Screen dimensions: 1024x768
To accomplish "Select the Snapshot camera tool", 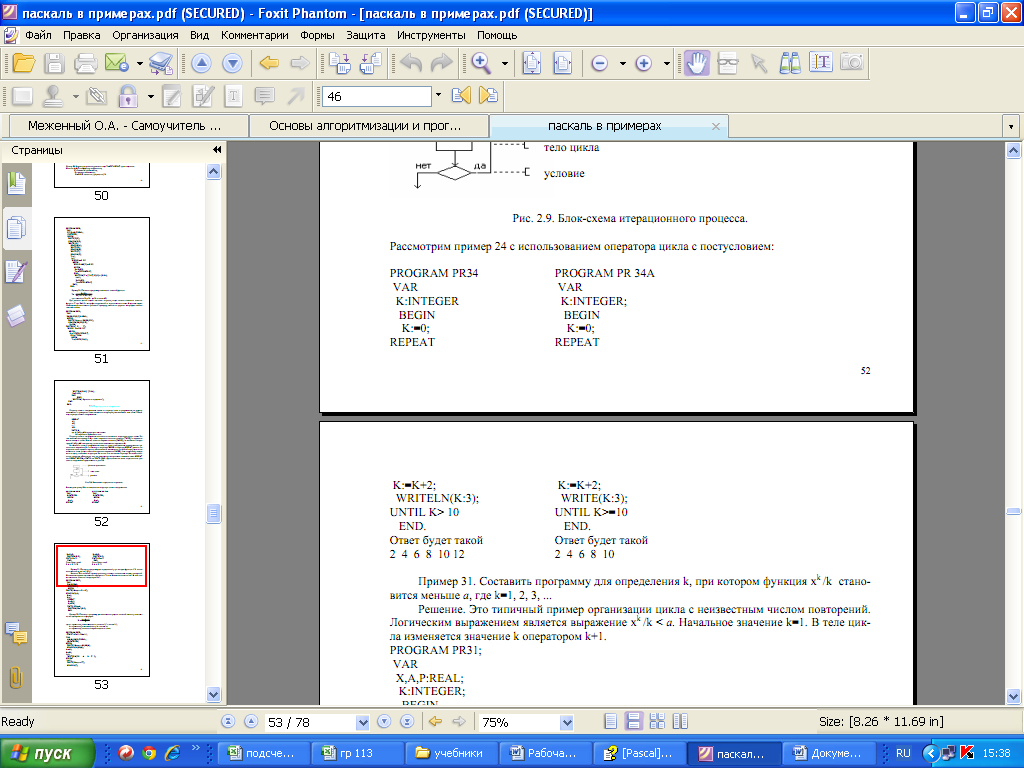I will pos(852,63).
